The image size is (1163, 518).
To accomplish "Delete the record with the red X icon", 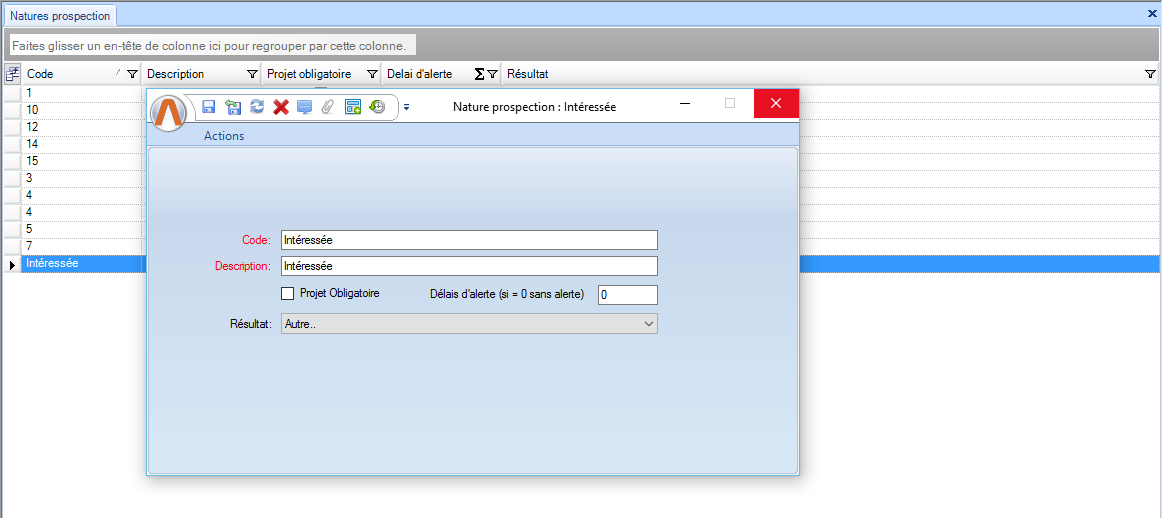I will 281,106.
